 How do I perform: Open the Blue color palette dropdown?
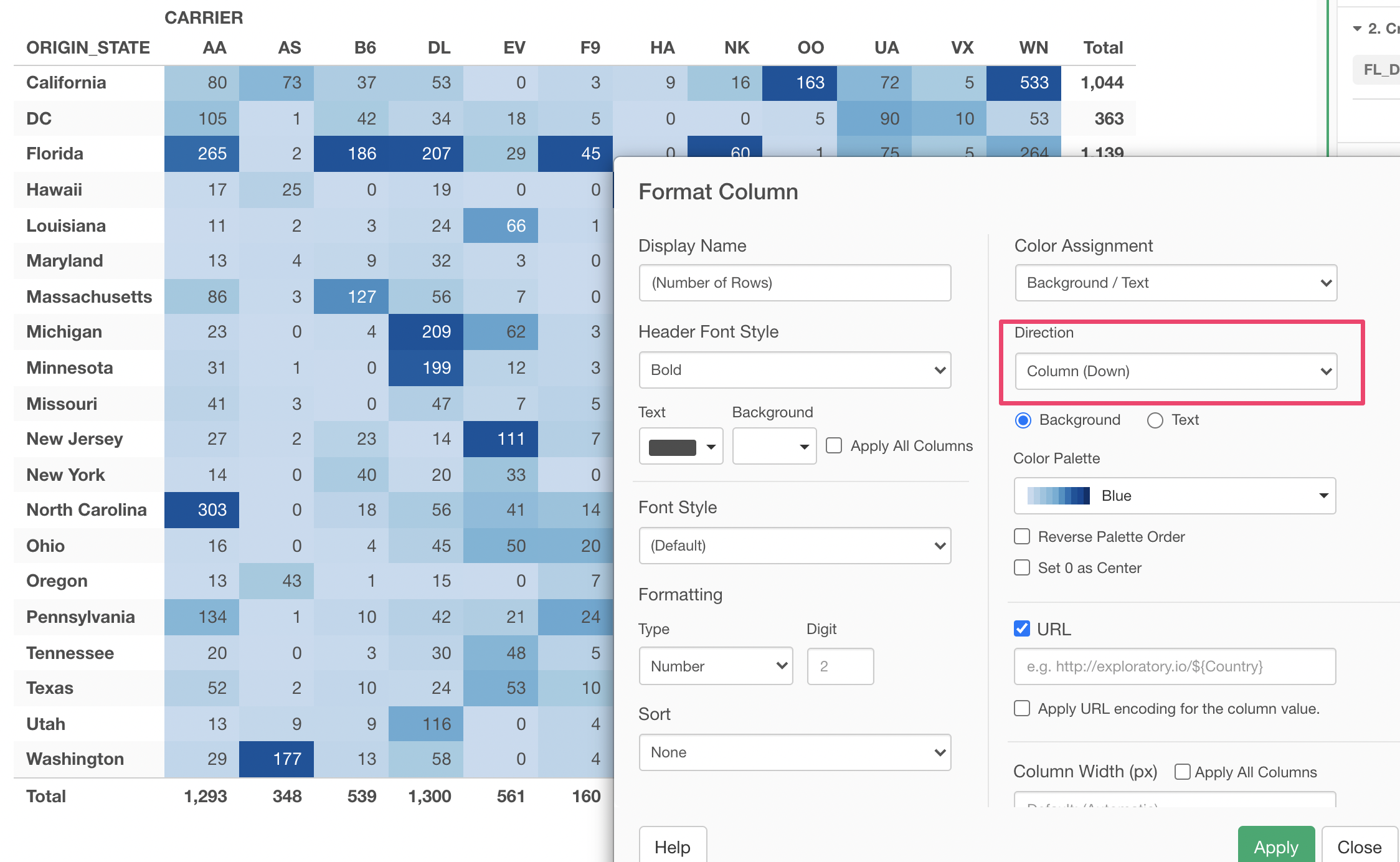[x=1175, y=496]
